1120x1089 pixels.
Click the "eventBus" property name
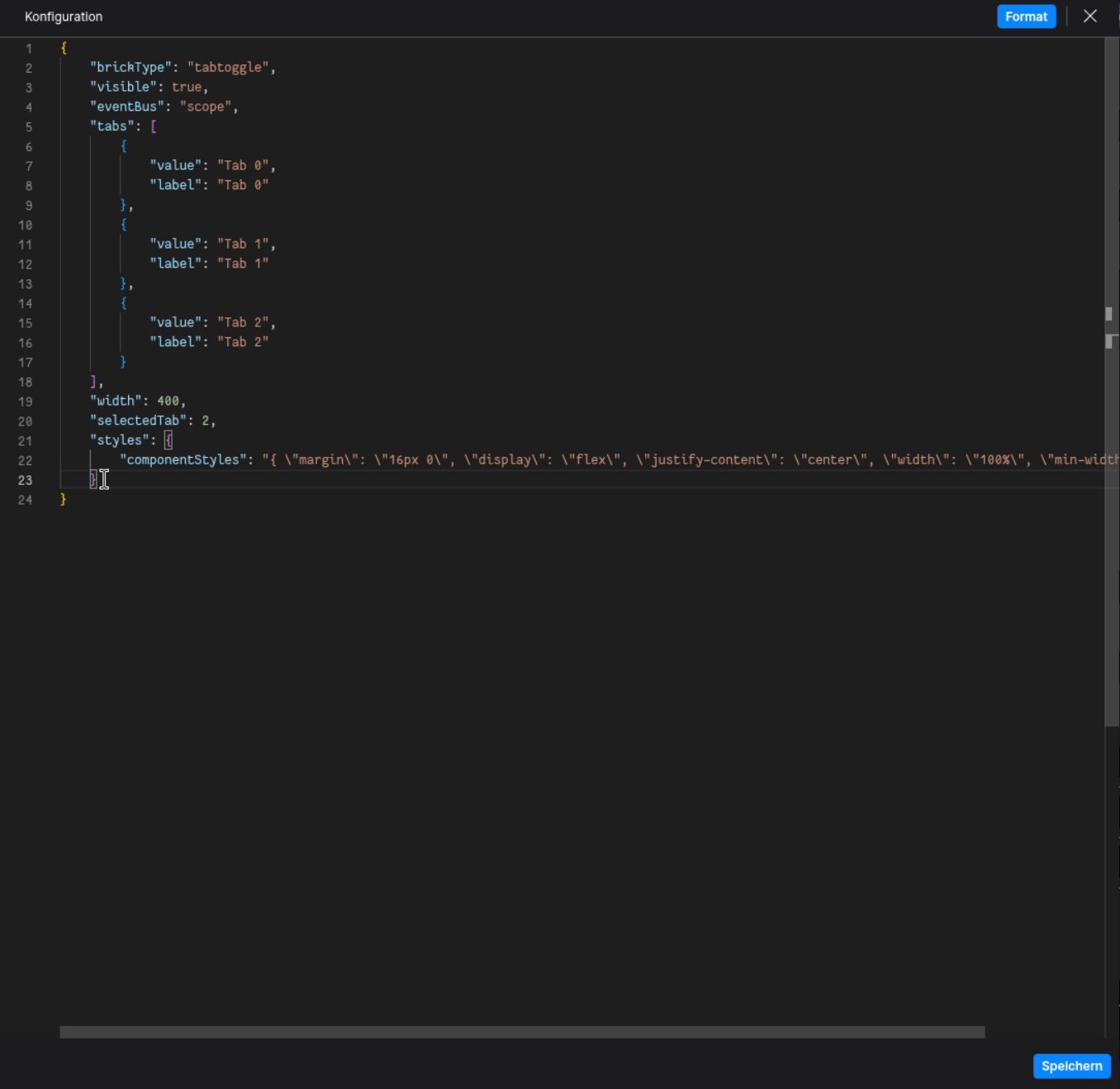click(x=126, y=107)
